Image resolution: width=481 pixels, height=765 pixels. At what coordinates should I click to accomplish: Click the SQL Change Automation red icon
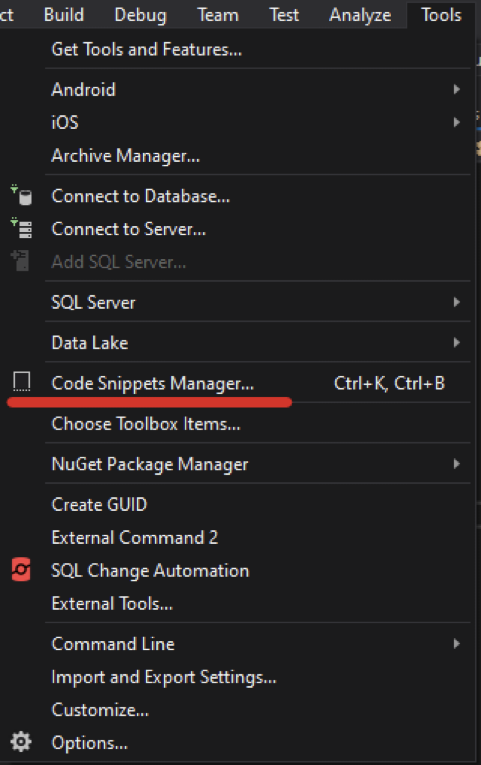(x=21, y=570)
